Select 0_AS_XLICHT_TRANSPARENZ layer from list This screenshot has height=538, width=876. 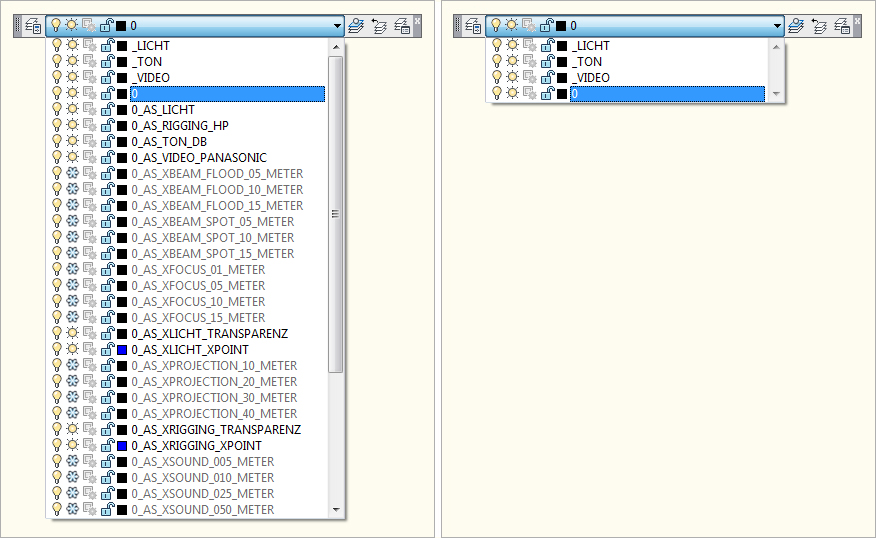[x=216, y=334]
